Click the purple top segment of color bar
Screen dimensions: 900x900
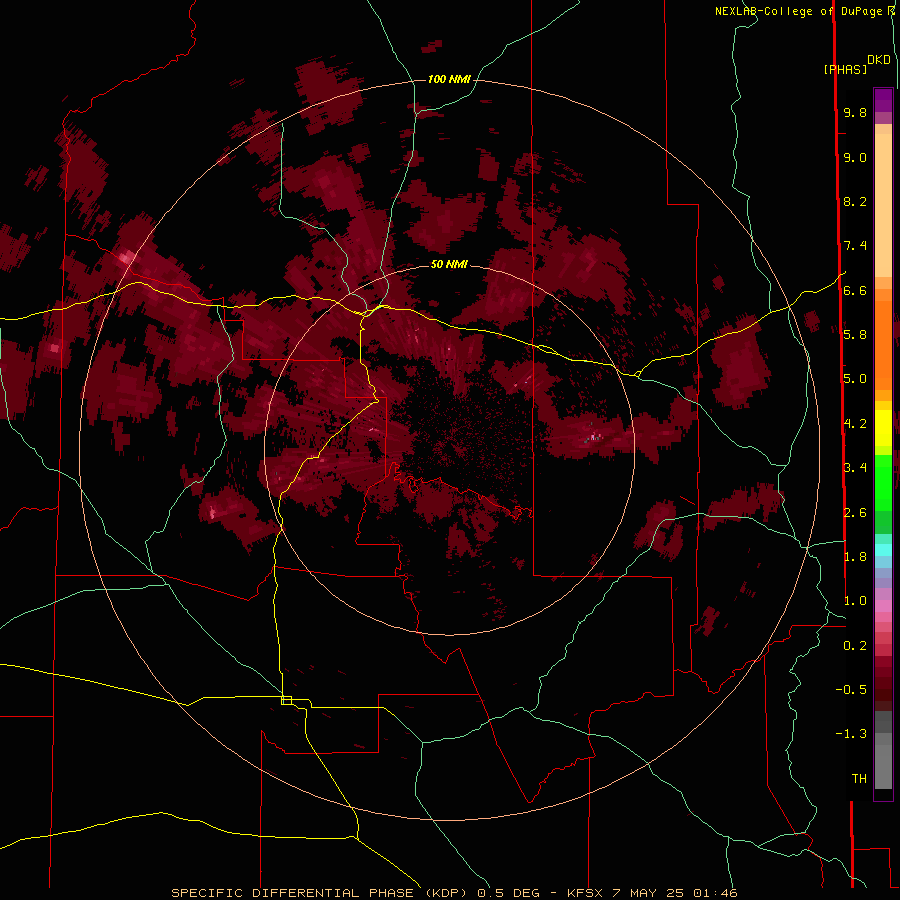[883, 100]
